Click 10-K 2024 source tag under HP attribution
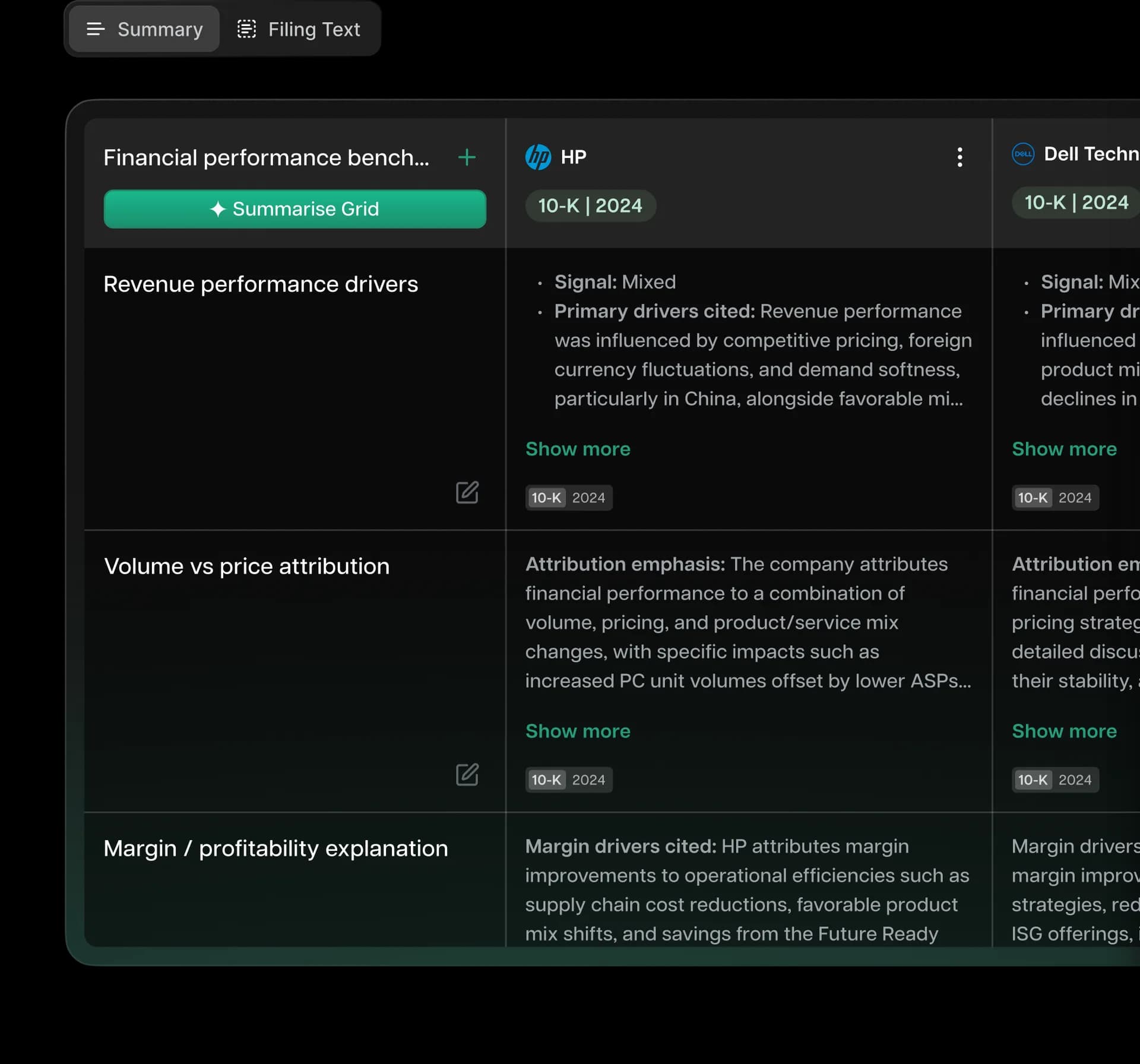The width and height of the screenshot is (1140, 1064). coord(568,780)
